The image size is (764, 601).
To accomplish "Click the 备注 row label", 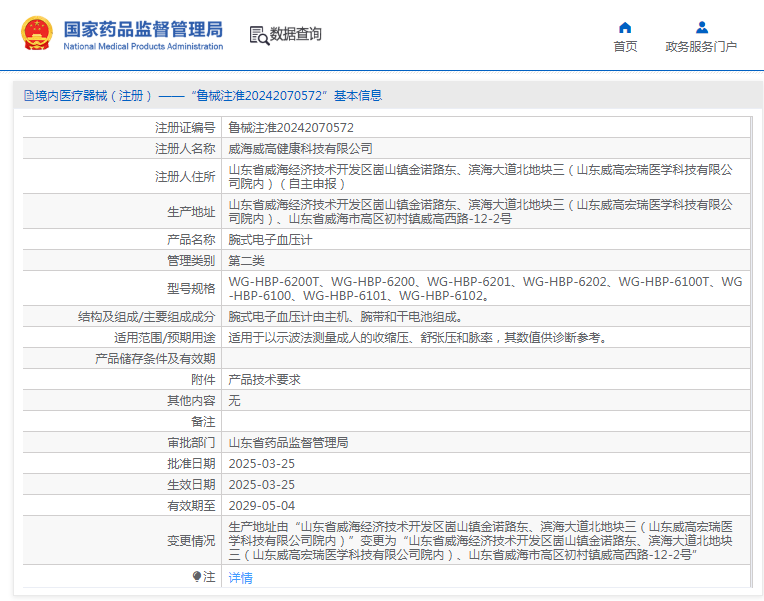I will click(x=203, y=422).
